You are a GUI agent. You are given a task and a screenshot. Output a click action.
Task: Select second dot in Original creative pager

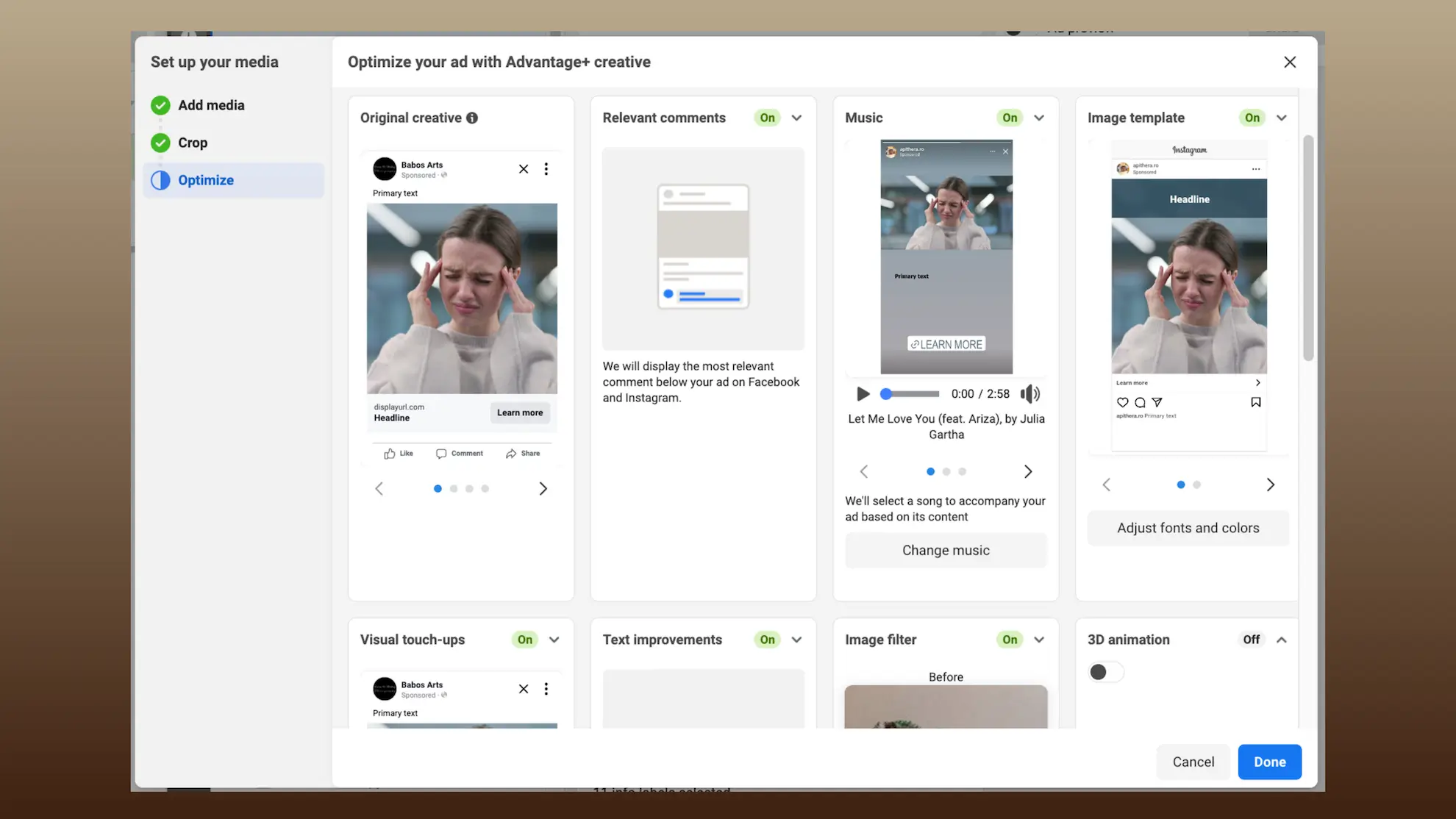(454, 489)
